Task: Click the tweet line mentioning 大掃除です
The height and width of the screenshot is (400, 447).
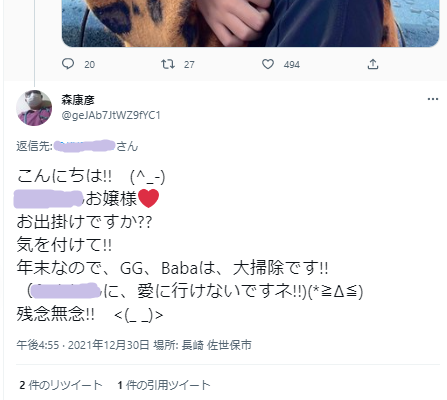Action: (172, 268)
